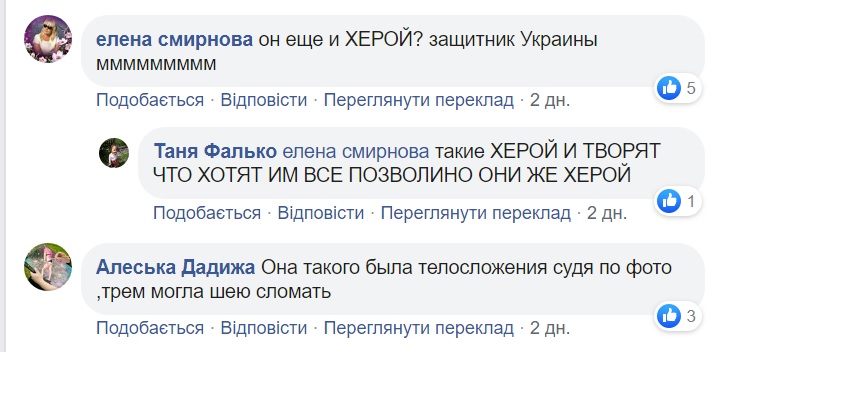Screen dimensions: 857x407
Task: Click the like reaction icon with 5 likes
Action: coord(669,88)
